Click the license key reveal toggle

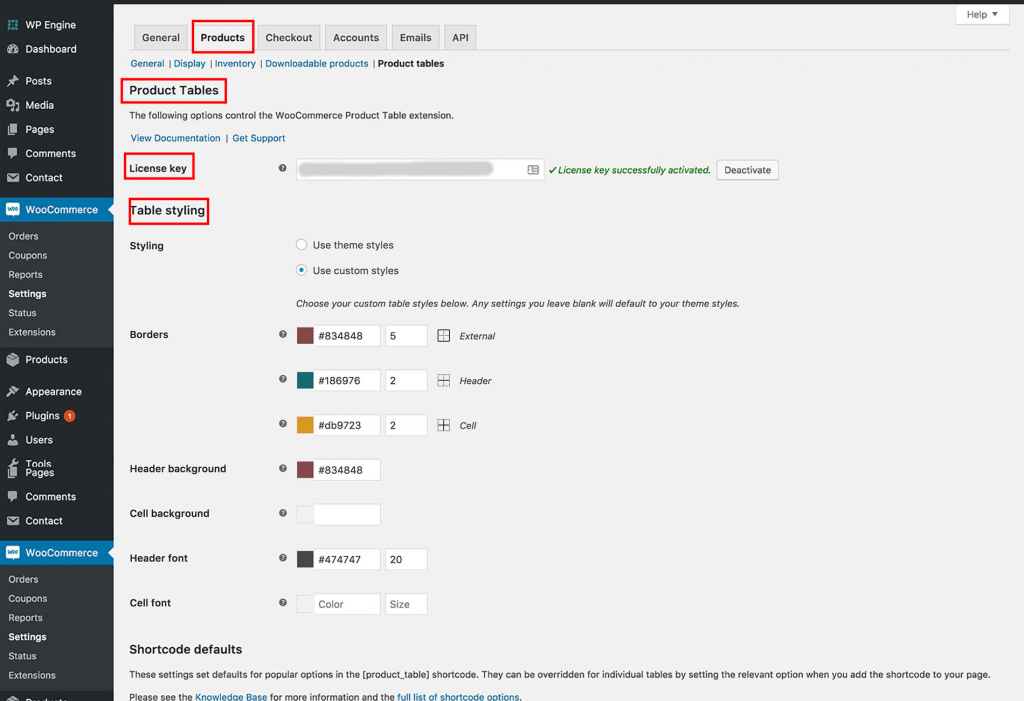coord(532,169)
